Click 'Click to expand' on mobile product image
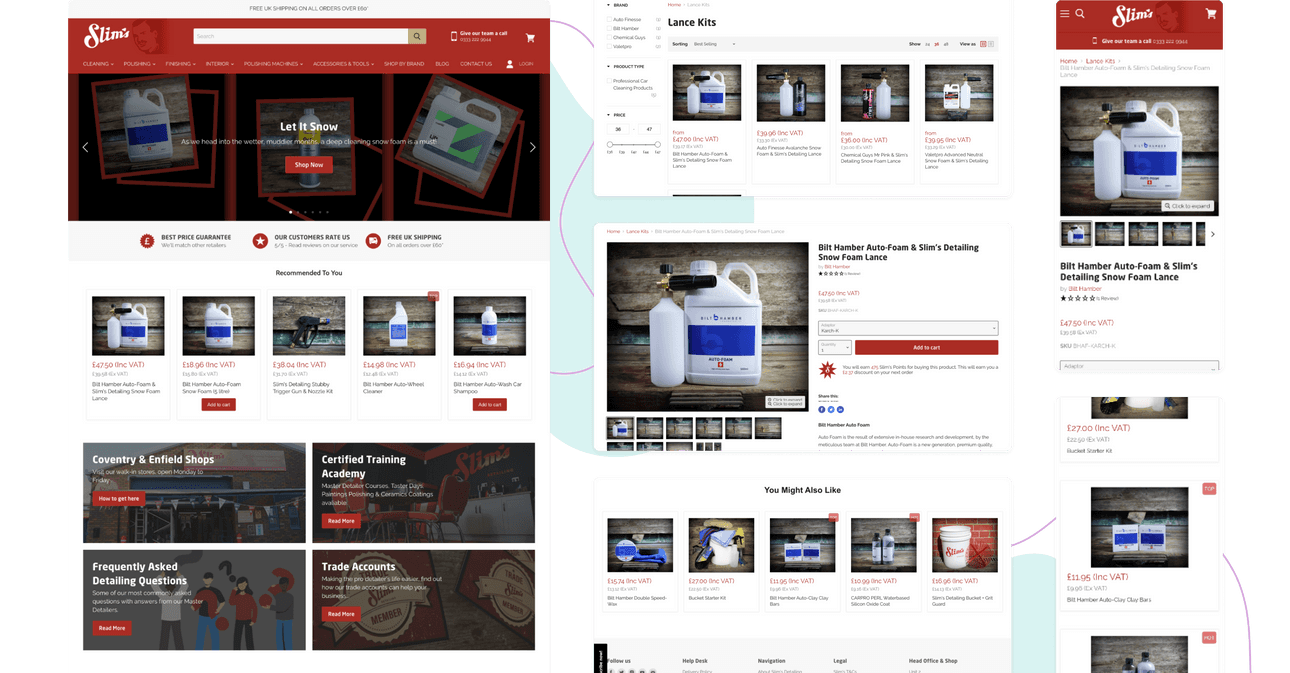The width and height of the screenshot is (1290, 673). [1187, 206]
